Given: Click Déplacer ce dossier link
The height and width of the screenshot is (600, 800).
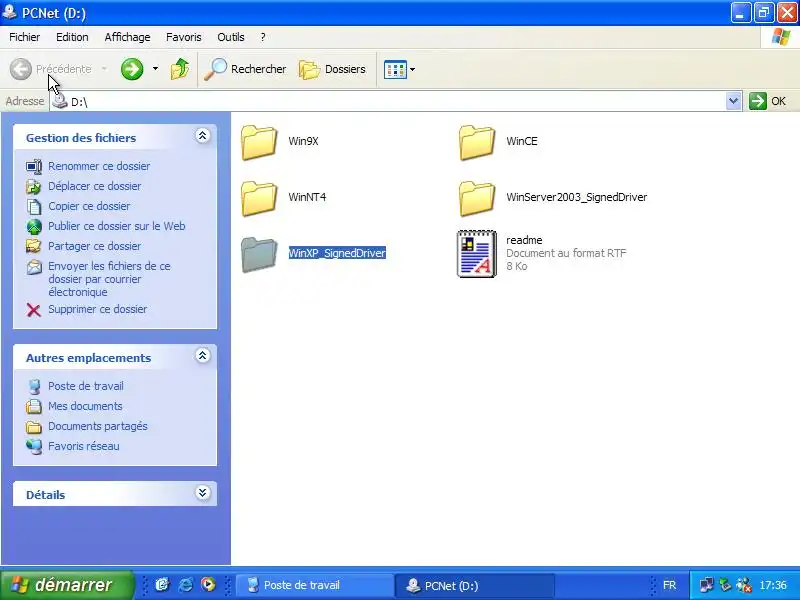Looking at the screenshot, I should pos(94,186).
